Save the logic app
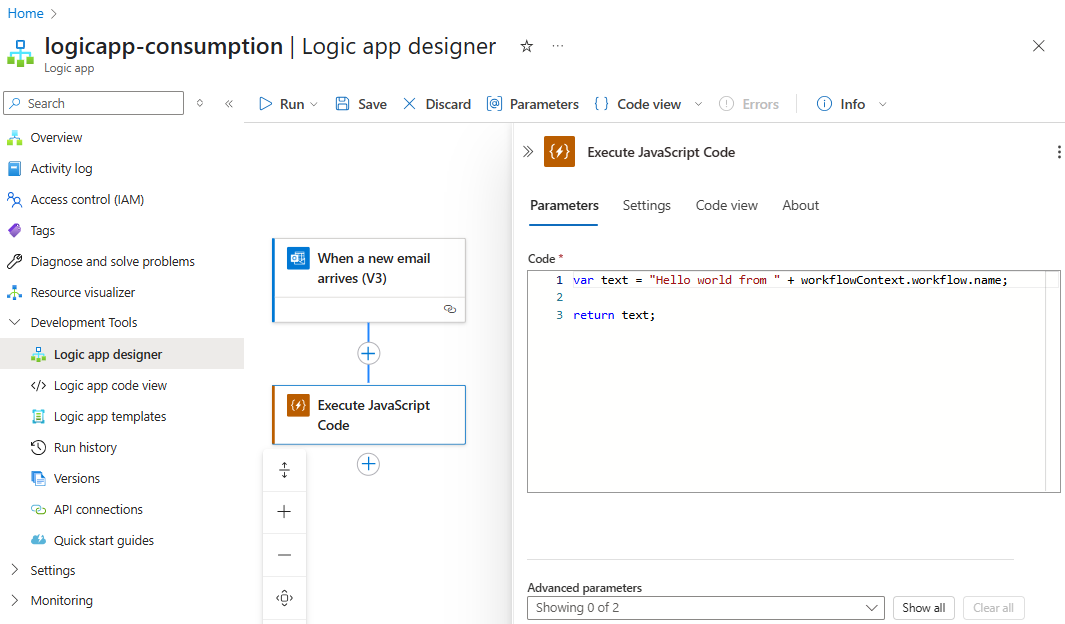The width and height of the screenshot is (1065, 624). tap(360, 103)
